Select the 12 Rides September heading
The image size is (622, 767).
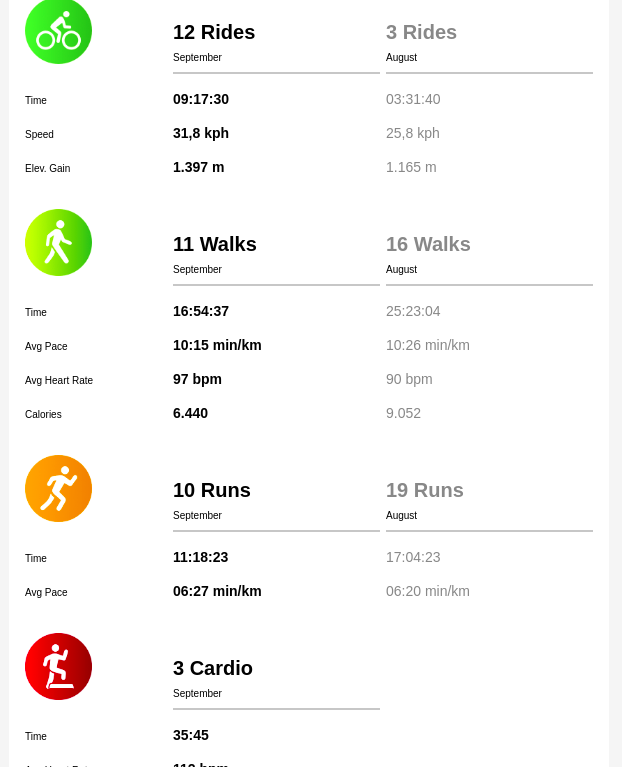(x=214, y=32)
